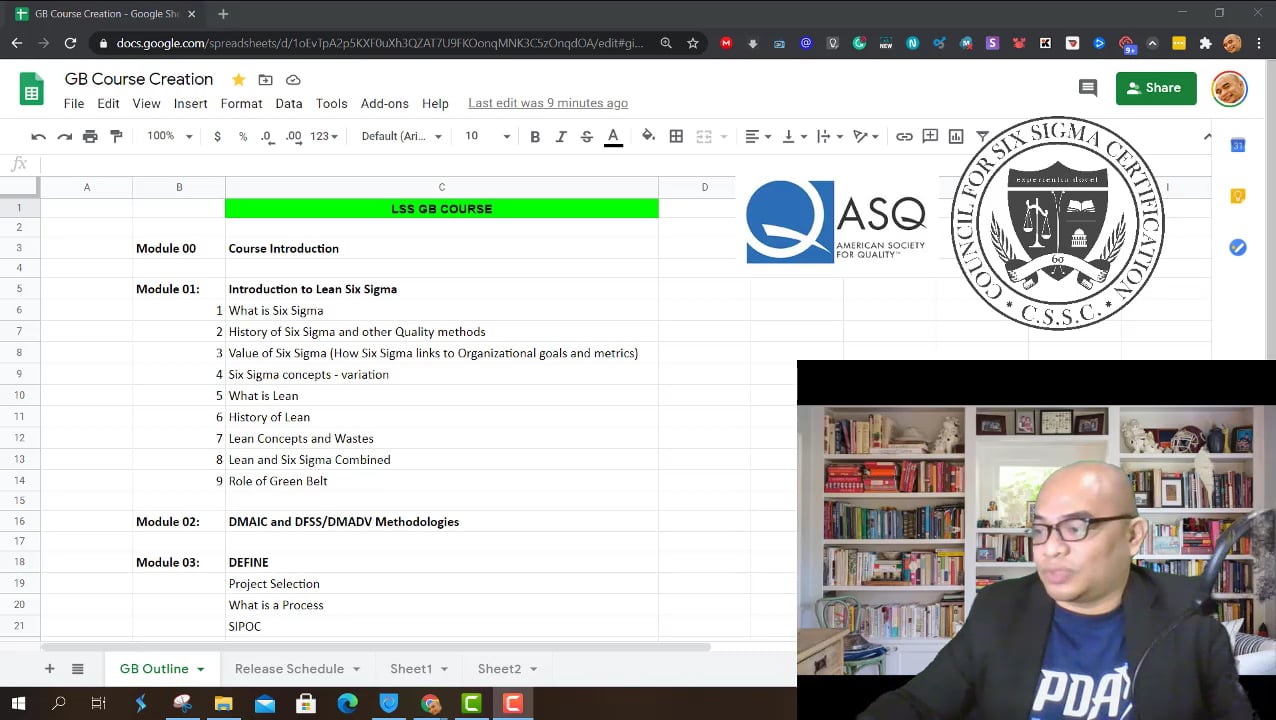1276x720 pixels.
Task: Bookmark this page with star icon
Action: [x=693, y=43]
